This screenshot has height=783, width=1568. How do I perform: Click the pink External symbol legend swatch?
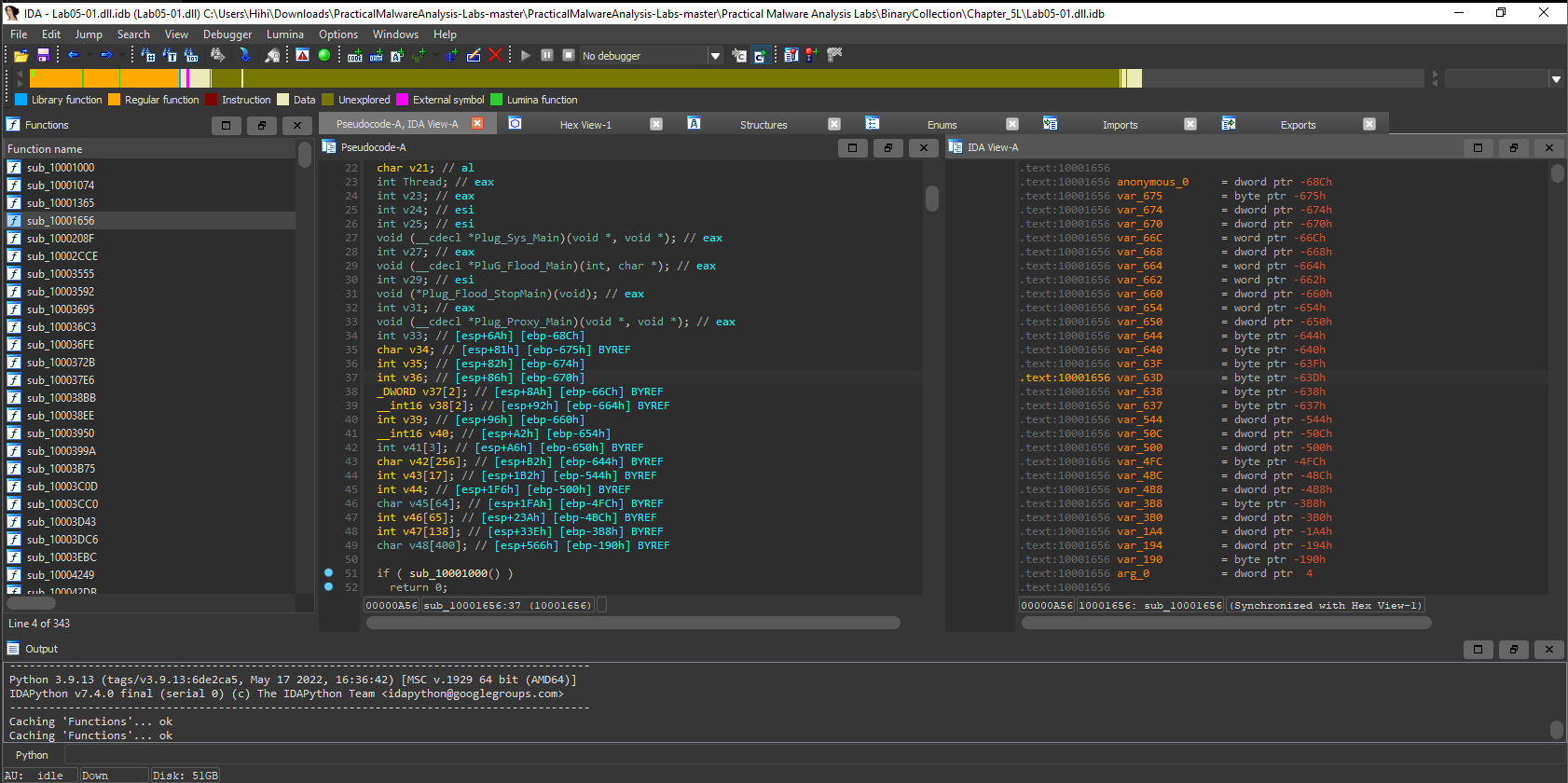coord(403,100)
